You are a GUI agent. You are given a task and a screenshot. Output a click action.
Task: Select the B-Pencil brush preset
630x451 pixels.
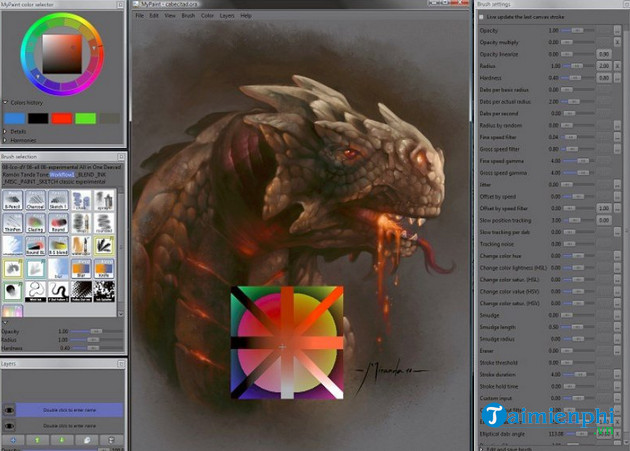point(12,200)
